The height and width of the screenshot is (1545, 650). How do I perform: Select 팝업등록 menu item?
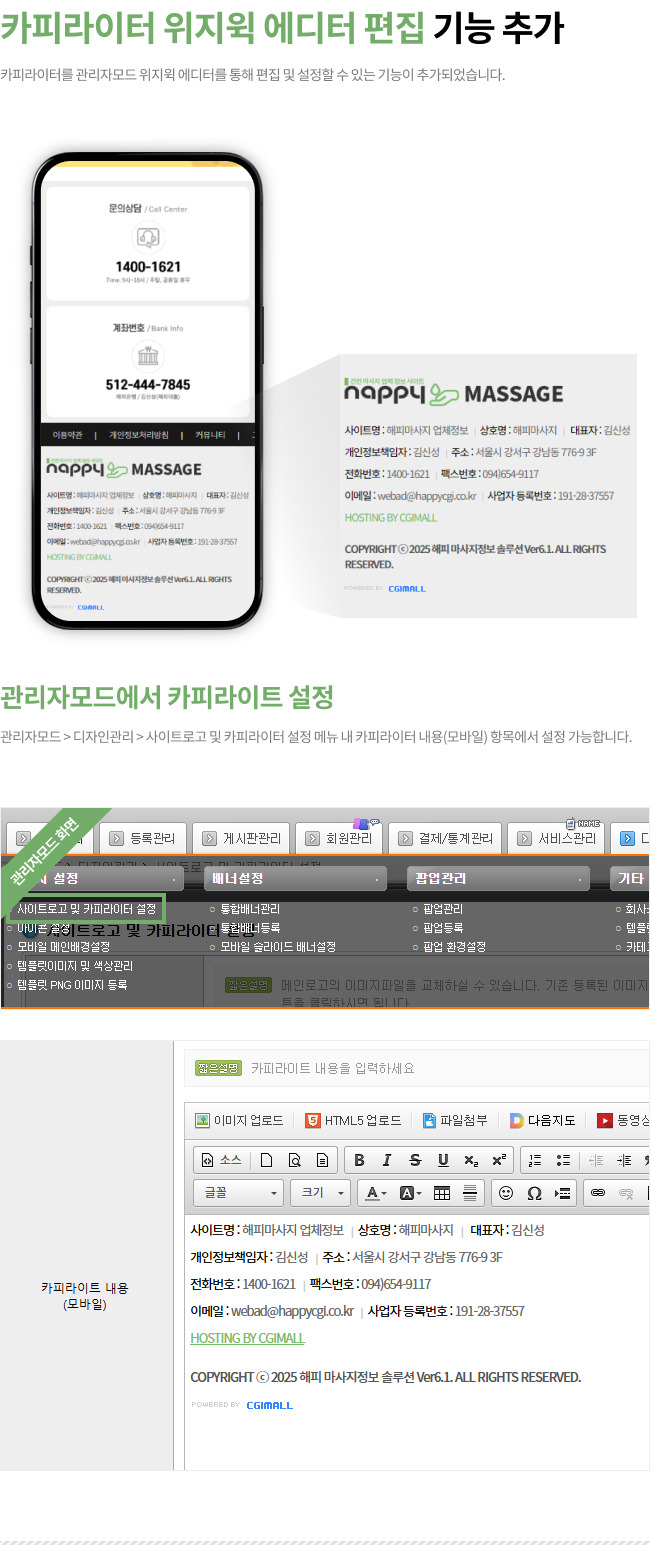coord(443,928)
